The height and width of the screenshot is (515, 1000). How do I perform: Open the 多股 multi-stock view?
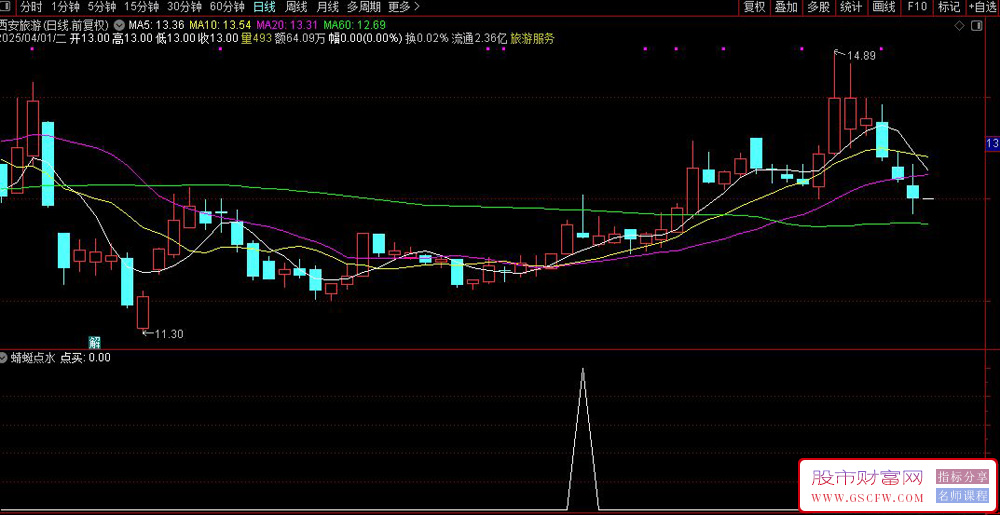(818, 7)
